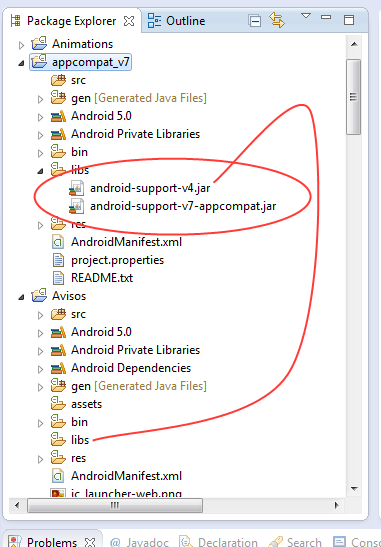
Task: Select android-support-v7-appcompat.jar icon
Action: click(x=76, y=206)
